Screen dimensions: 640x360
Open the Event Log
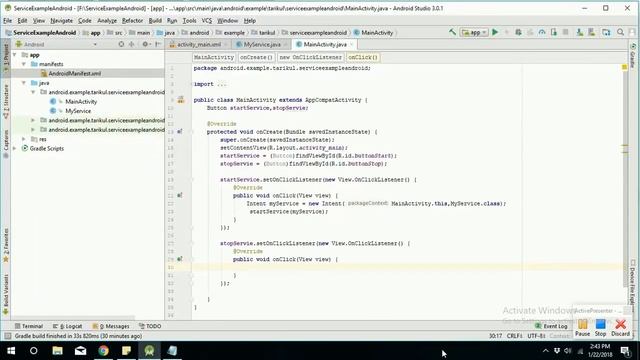[551, 326]
